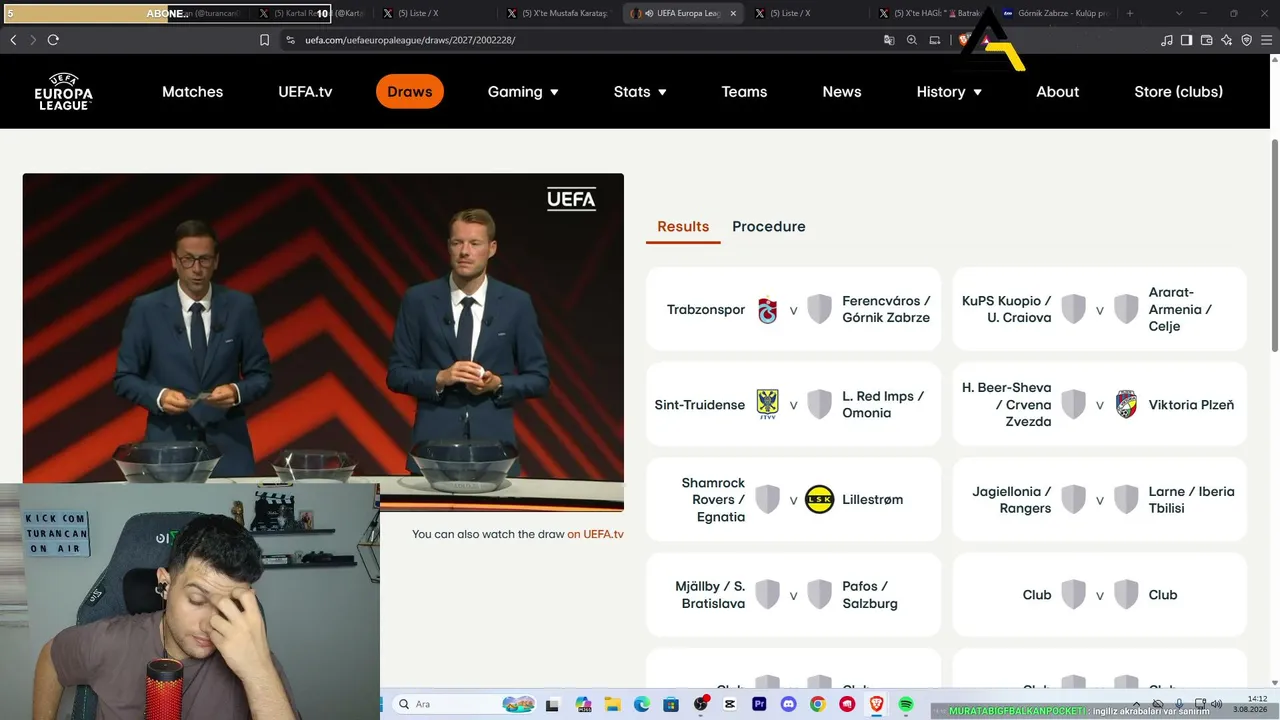The image size is (1280, 720).
Task: Open Microsoft Store from the taskbar
Action: [671, 704]
